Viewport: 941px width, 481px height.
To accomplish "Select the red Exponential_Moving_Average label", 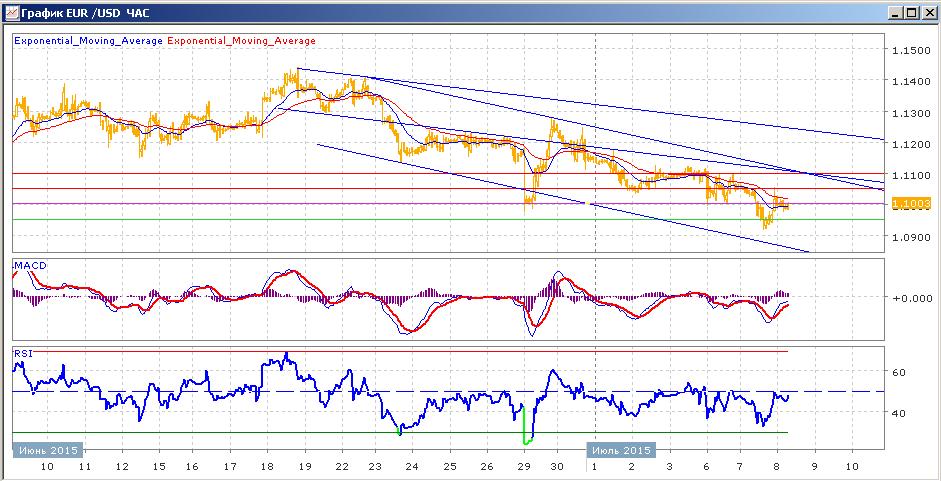I will click(241, 41).
